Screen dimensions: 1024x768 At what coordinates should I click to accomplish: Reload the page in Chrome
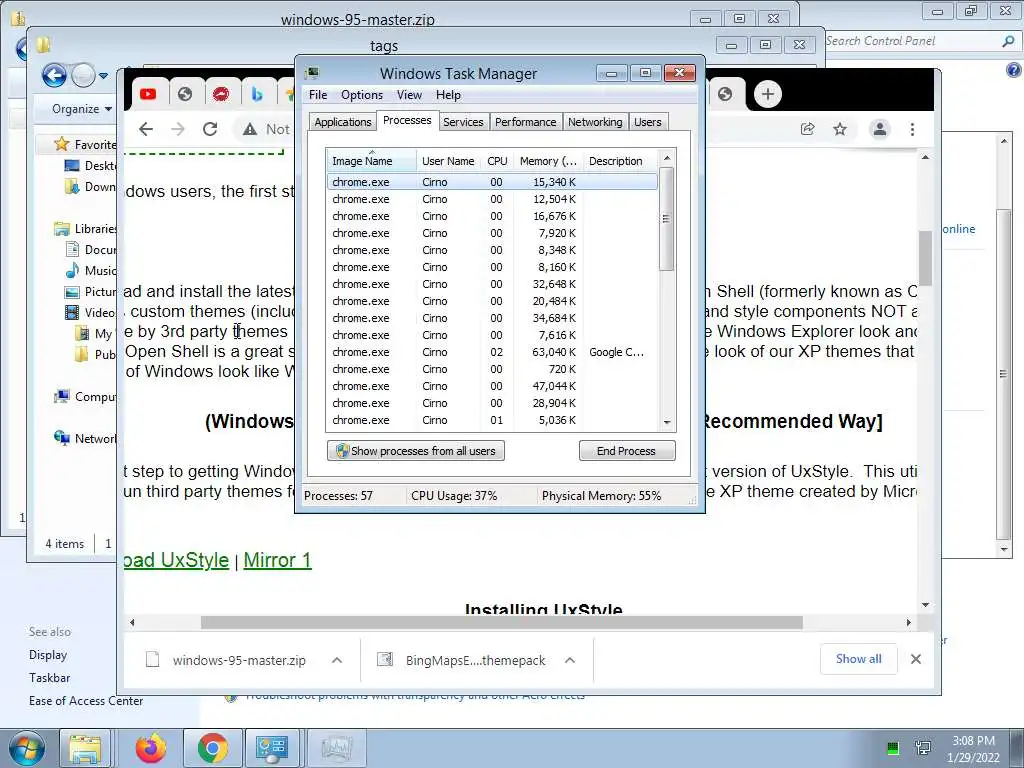point(210,129)
